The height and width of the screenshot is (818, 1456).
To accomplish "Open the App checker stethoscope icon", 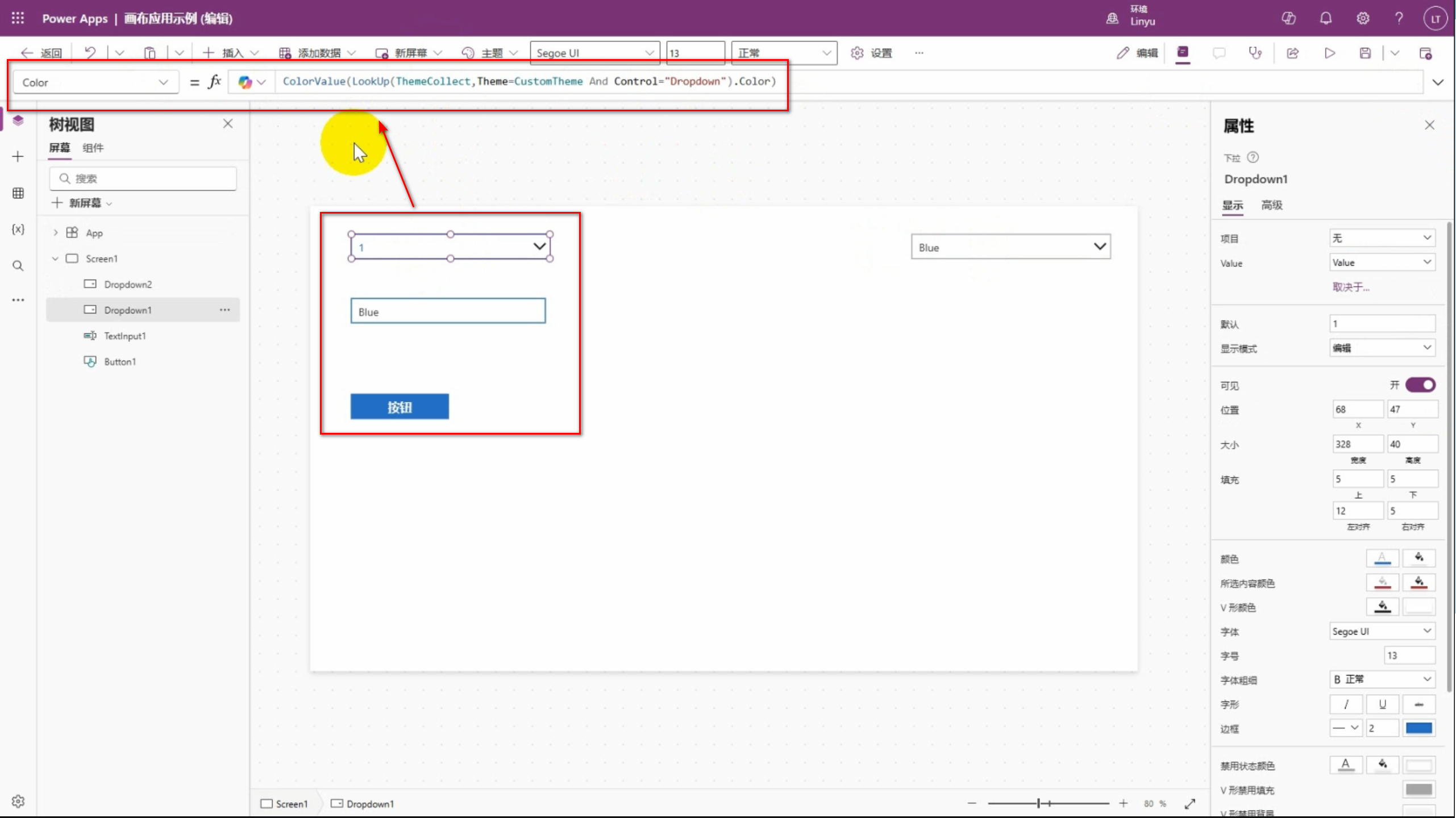I will point(1255,53).
